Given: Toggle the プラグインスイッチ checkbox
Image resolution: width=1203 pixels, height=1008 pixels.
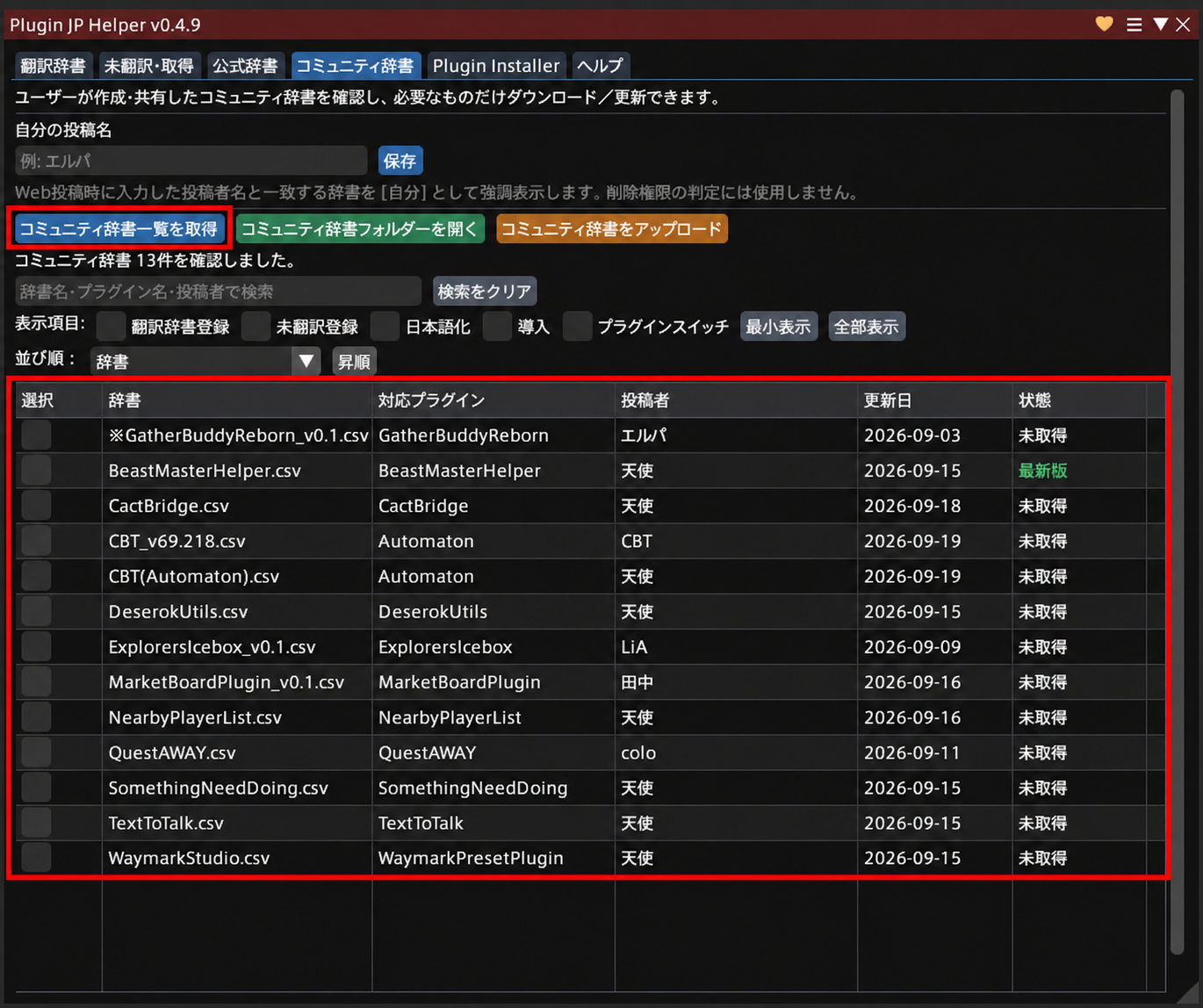Looking at the screenshot, I should coord(577,327).
